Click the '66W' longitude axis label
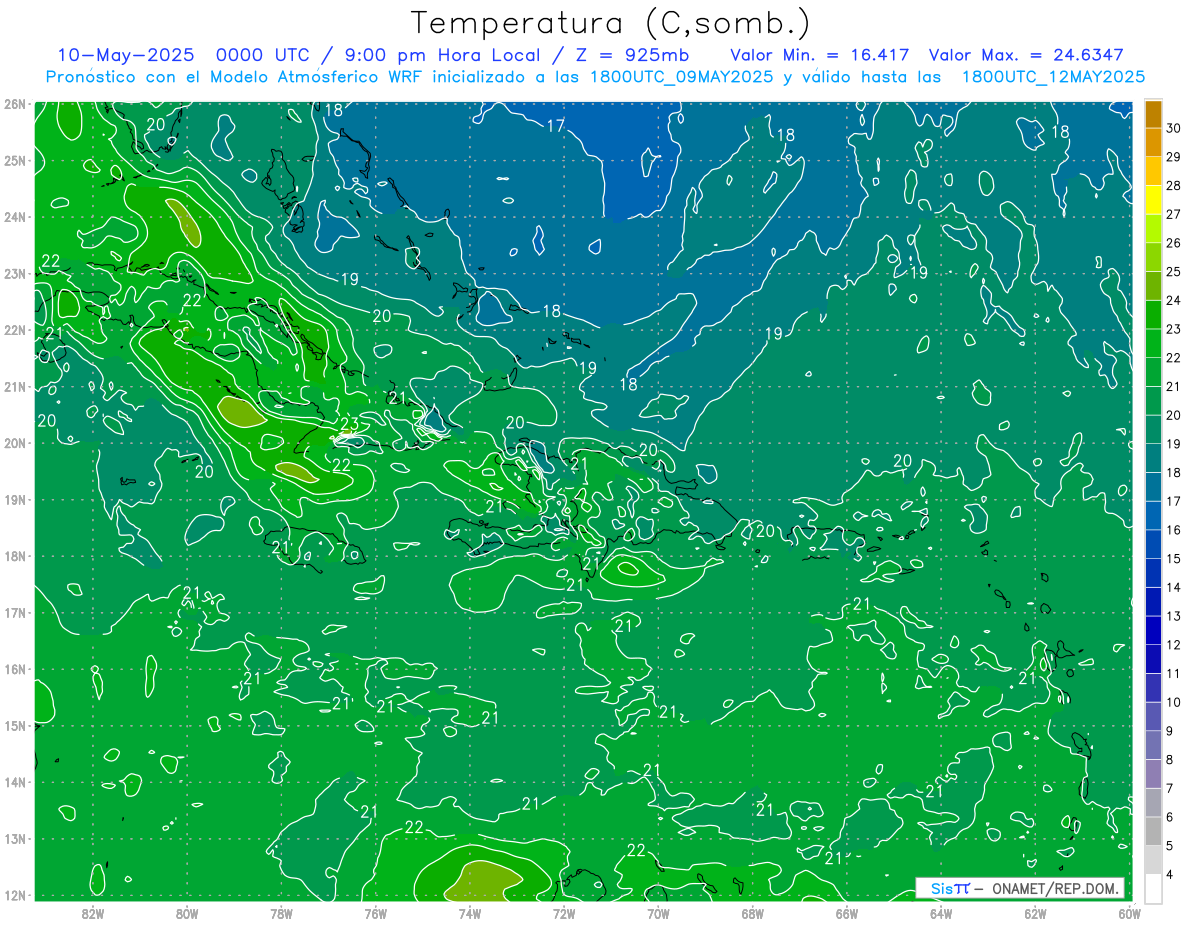The width and height of the screenshot is (1200, 927). (846, 913)
